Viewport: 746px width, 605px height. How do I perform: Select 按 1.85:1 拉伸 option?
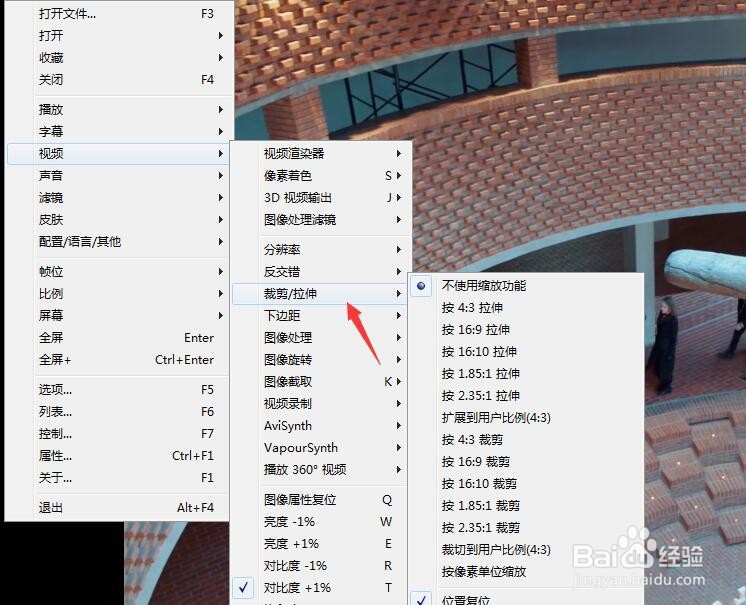pyautogui.click(x=525, y=373)
